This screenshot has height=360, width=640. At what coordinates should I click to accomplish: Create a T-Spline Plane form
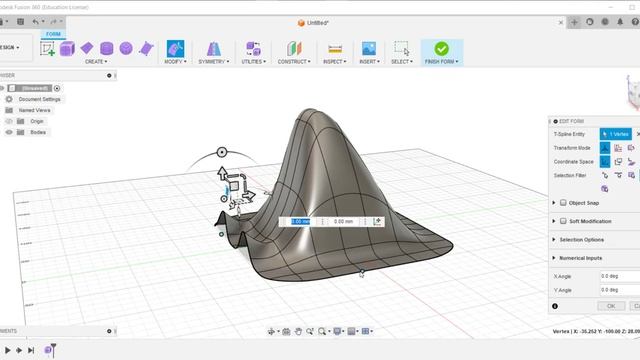[87, 48]
